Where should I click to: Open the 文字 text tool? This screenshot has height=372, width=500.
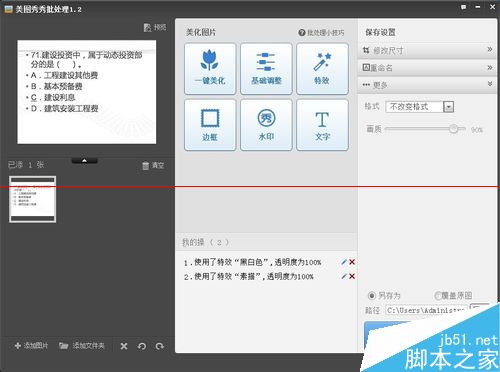tap(322, 125)
